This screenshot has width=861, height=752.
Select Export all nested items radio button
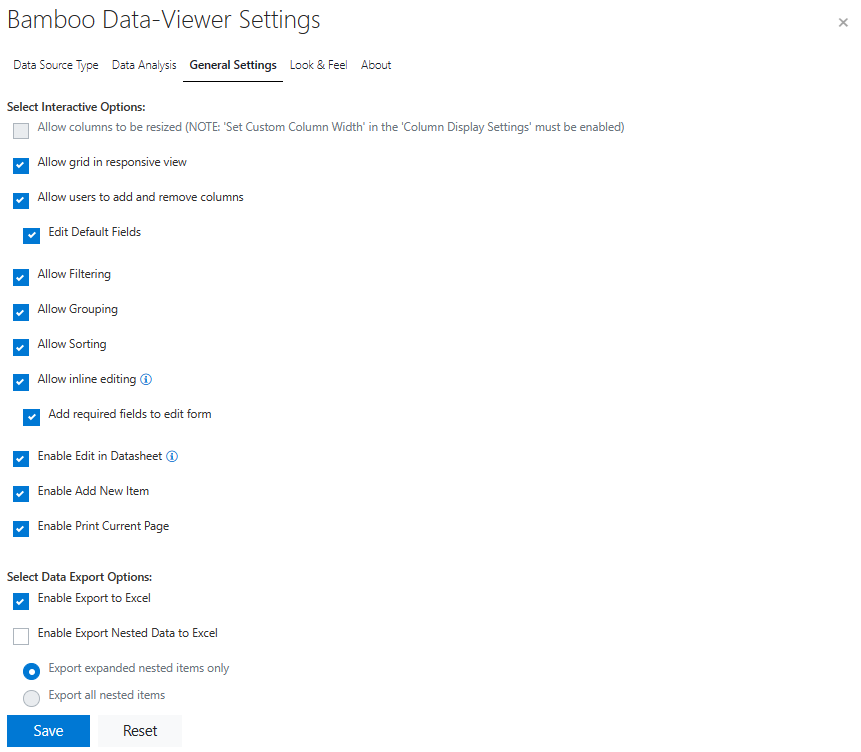tap(32, 698)
